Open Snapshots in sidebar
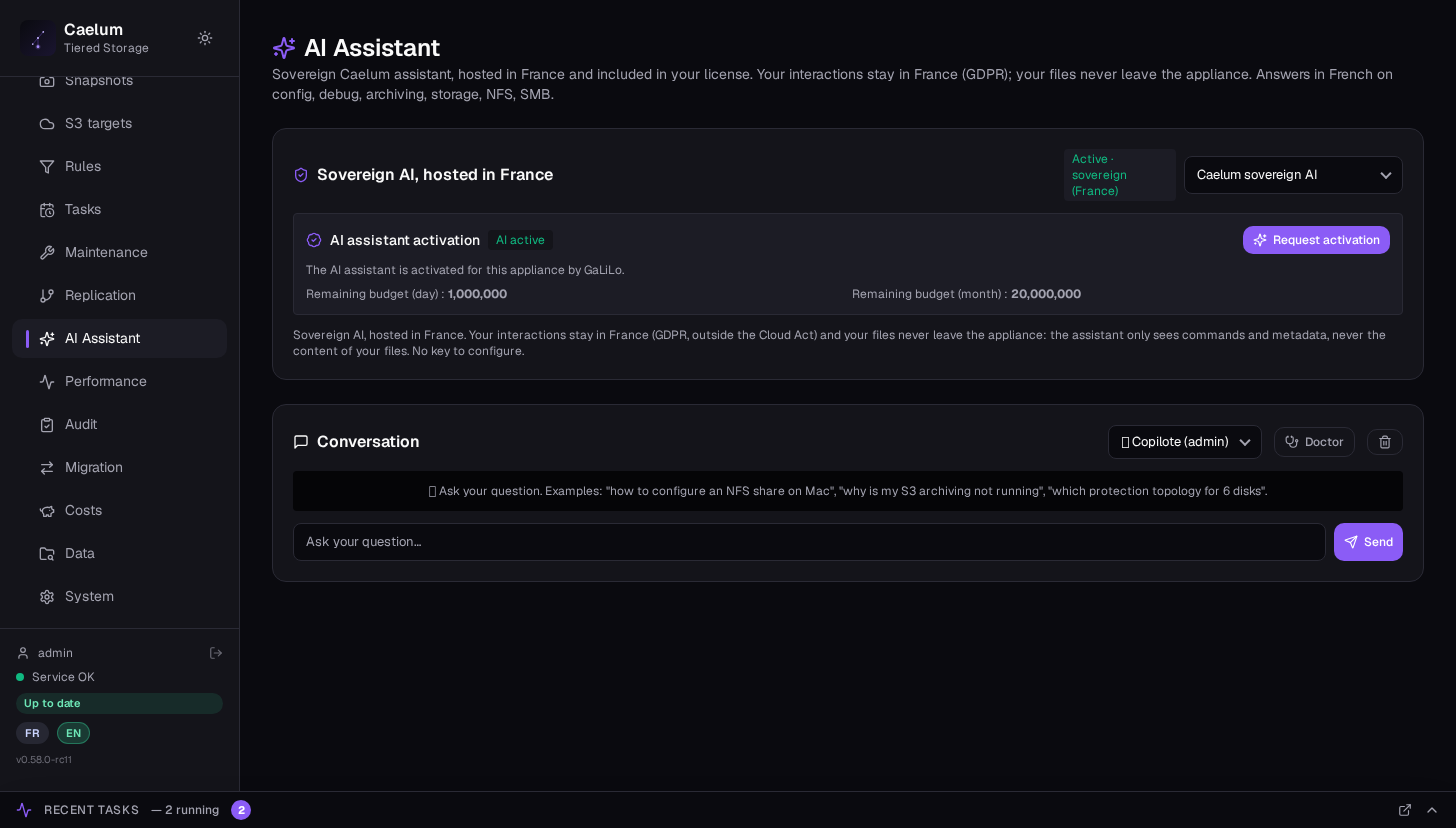This screenshot has height=828, width=1456. point(119,80)
